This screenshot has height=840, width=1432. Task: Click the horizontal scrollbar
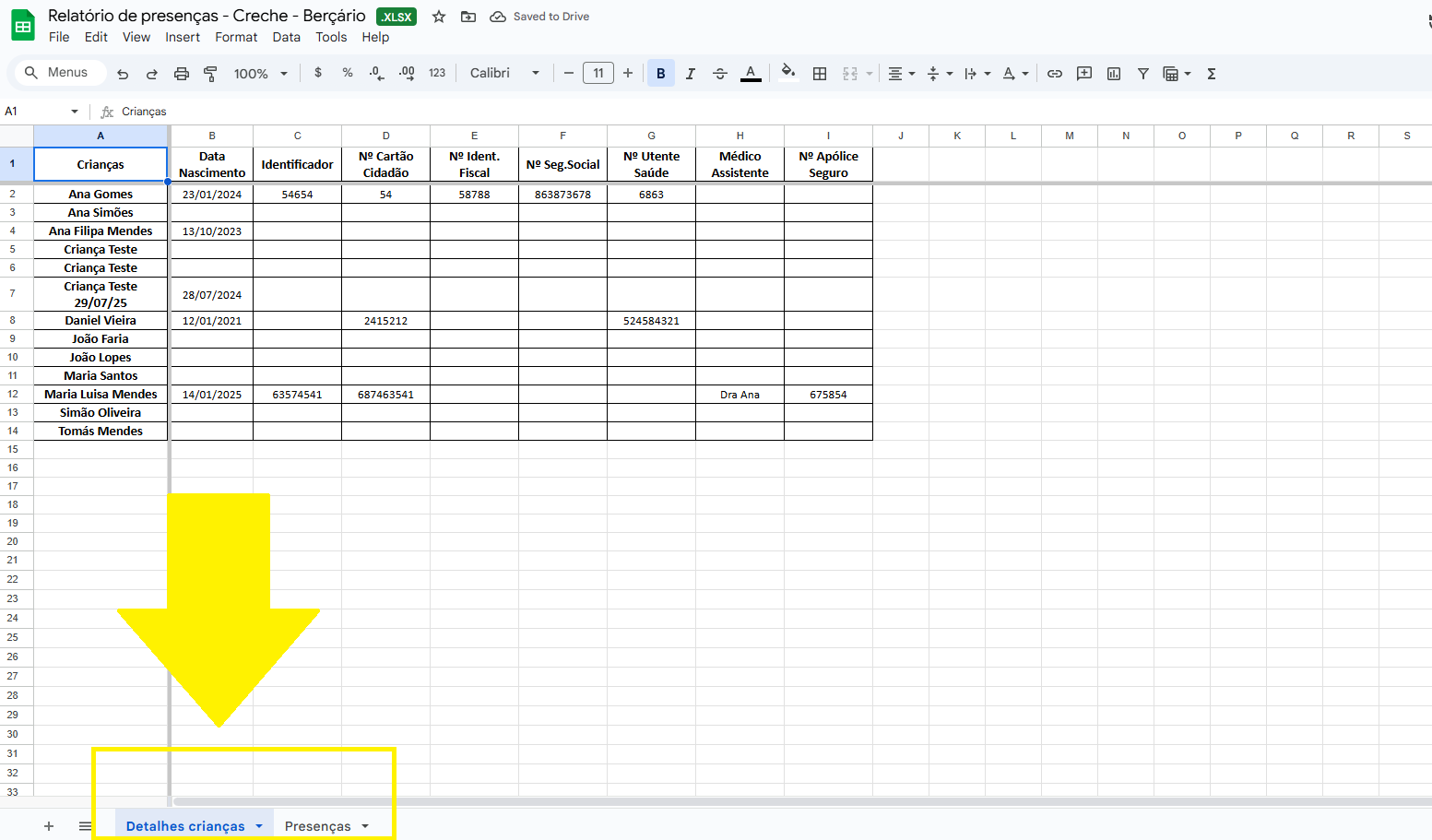[x=800, y=802]
